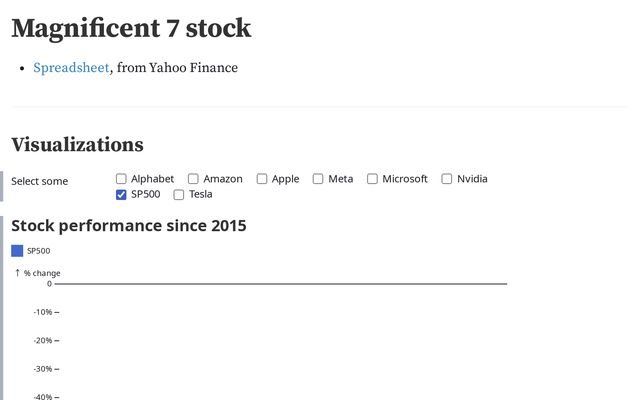Click the Visualizations heading
Screen dimensions: 640x400
point(77,144)
